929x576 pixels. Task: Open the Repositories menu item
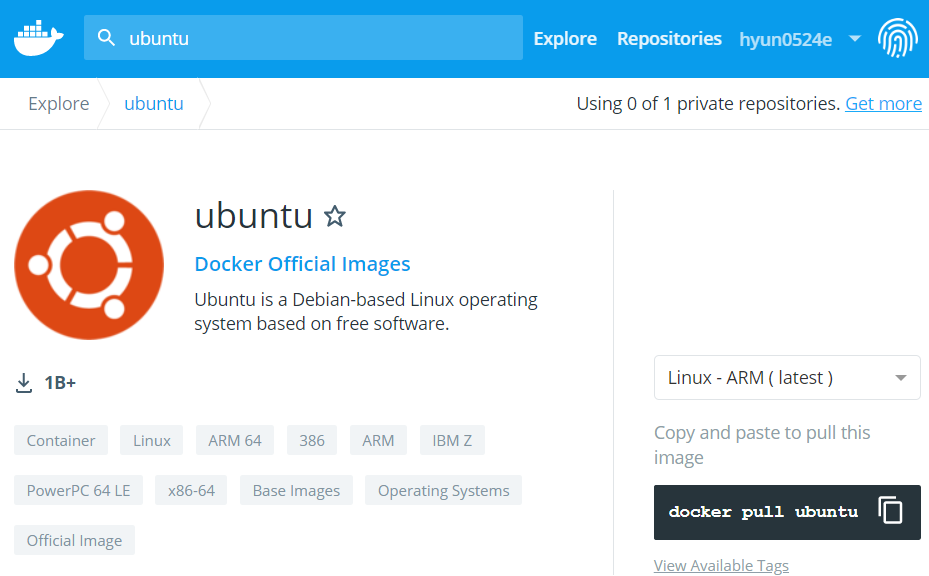[669, 39]
